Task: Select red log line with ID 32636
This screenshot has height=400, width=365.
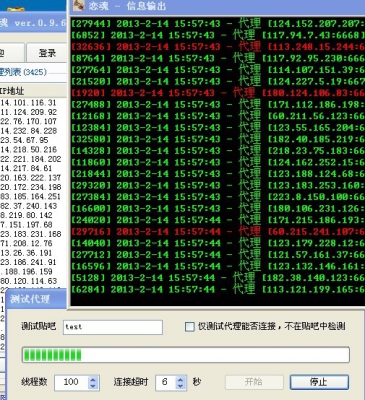Action: tap(218, 47)
